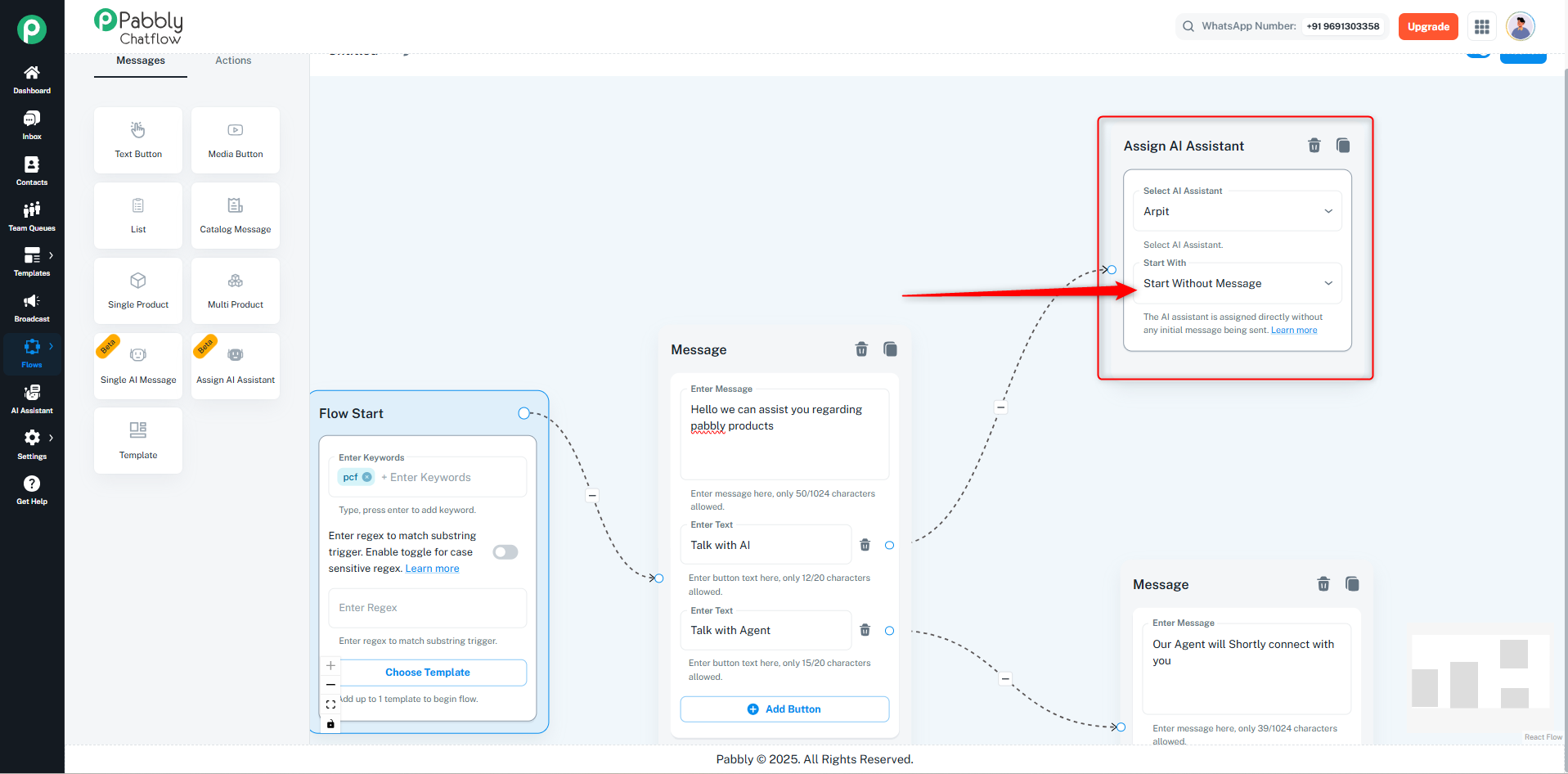Screen dimensions: 1568x774
Task: Delete the Assign AI Assistant node
Action: click(x=1314, y=146)
